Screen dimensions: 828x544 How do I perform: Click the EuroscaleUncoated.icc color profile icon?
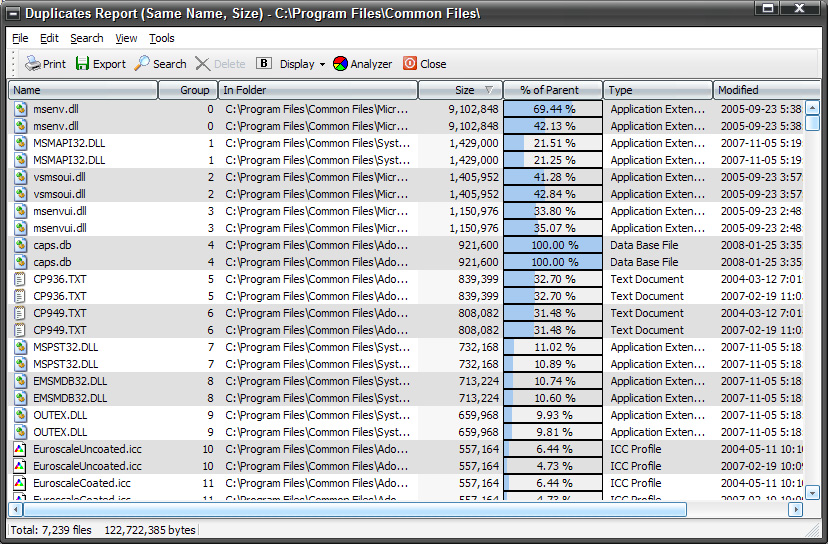pos(21,449)
